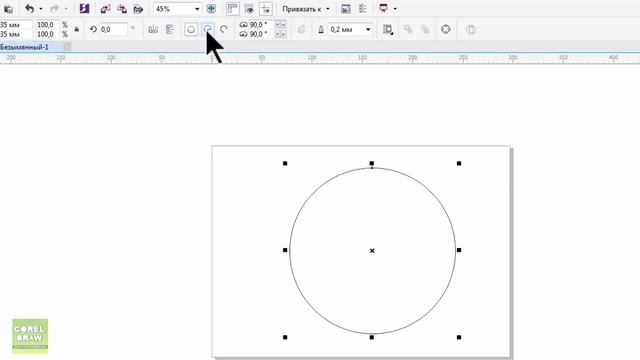This screenshot has height=360, width=640.
Task: Click the bottom-right selection handle of the circle
Action: (459, 337)
